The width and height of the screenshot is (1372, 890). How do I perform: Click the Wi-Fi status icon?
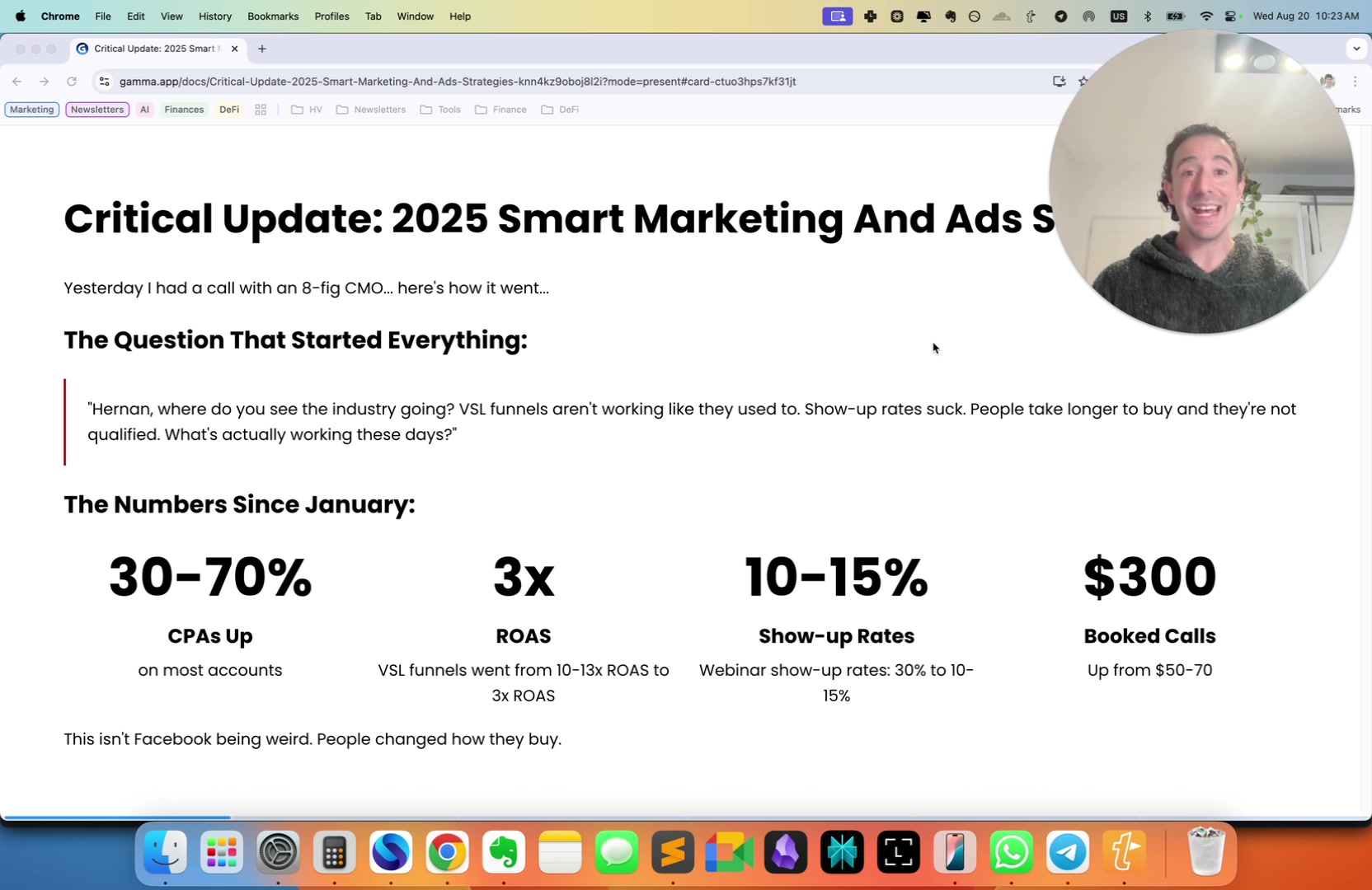tap(1206, 16)
